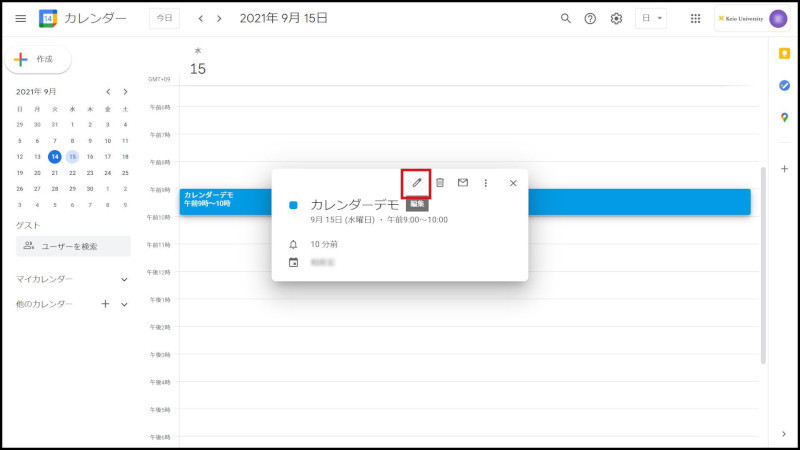The image size is (800, 450).
Task: Go to next month in mini calendar
Action: tap(124, 92)
